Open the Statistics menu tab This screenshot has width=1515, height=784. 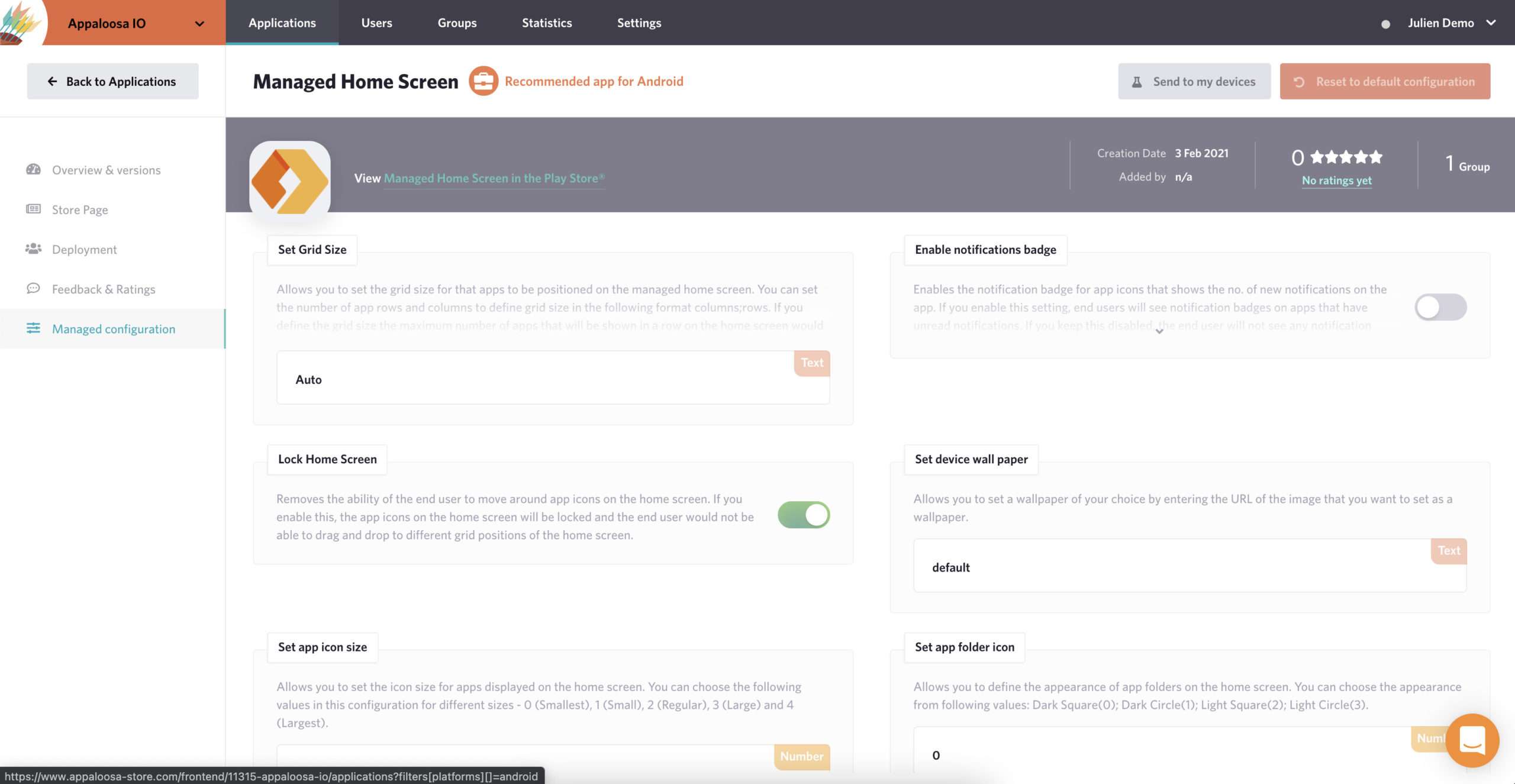click(547, 22)
